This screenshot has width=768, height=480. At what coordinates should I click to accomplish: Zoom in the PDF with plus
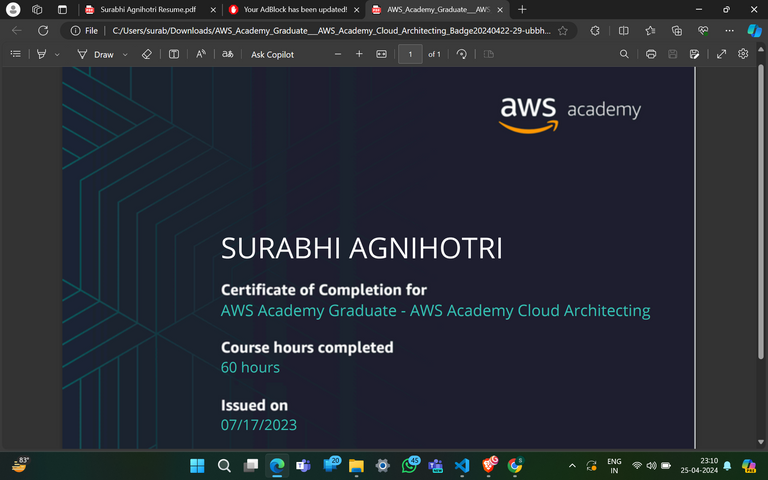coord(359,54)
